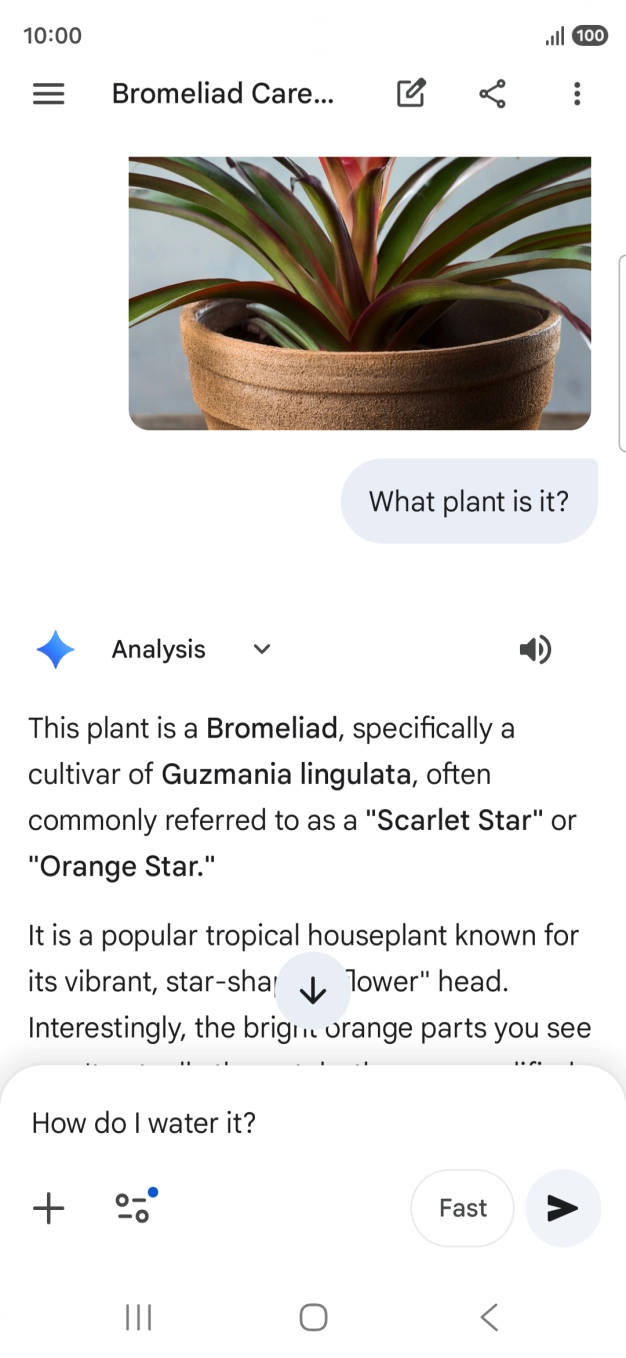The width and height of the screenshot is (626, 1358).
Task: Open the bromeliad plant photo
Action: pyautogui.click(x=360, y=293)
